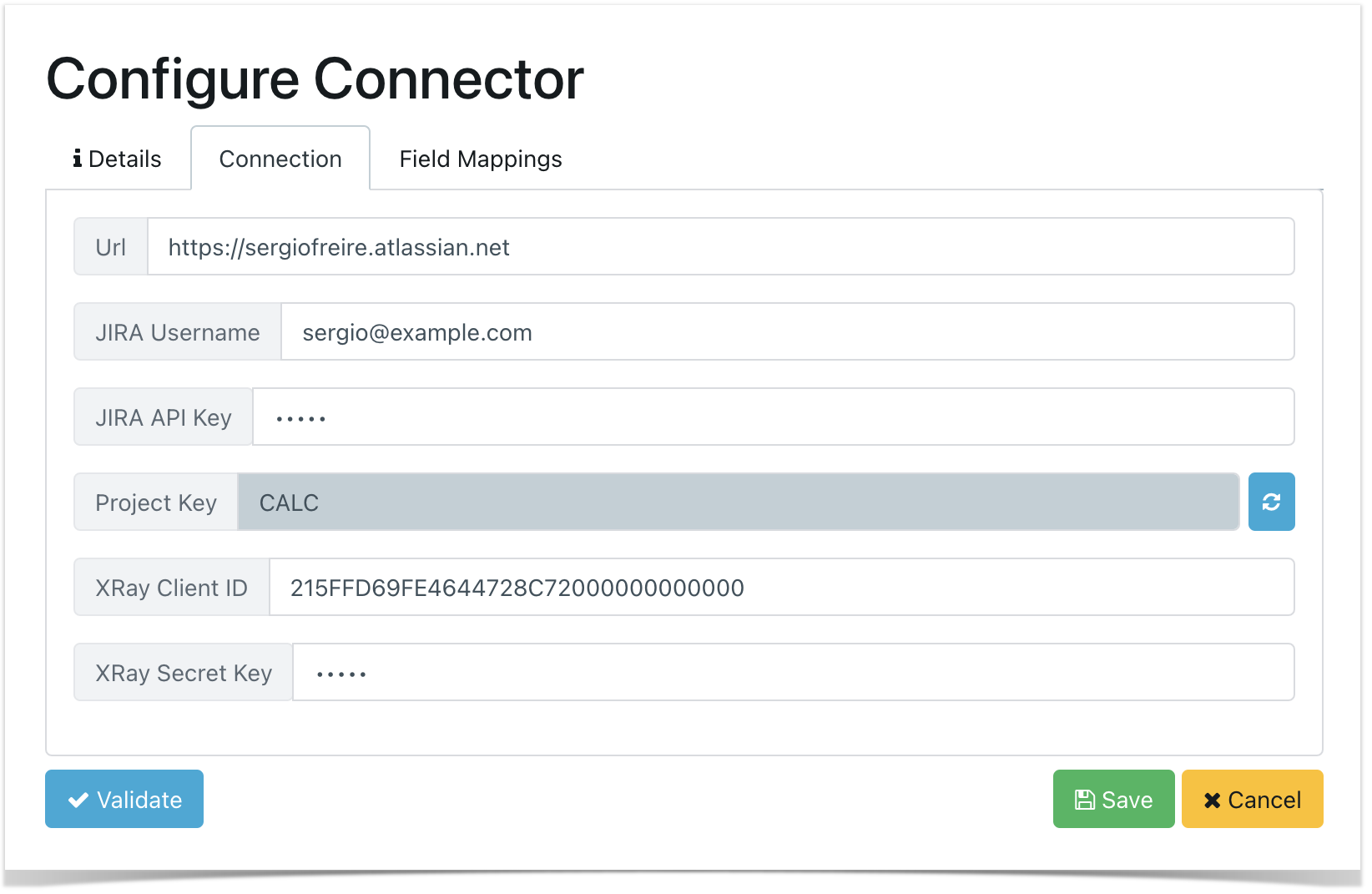Click the info icon on Details tab

[78, 159]
